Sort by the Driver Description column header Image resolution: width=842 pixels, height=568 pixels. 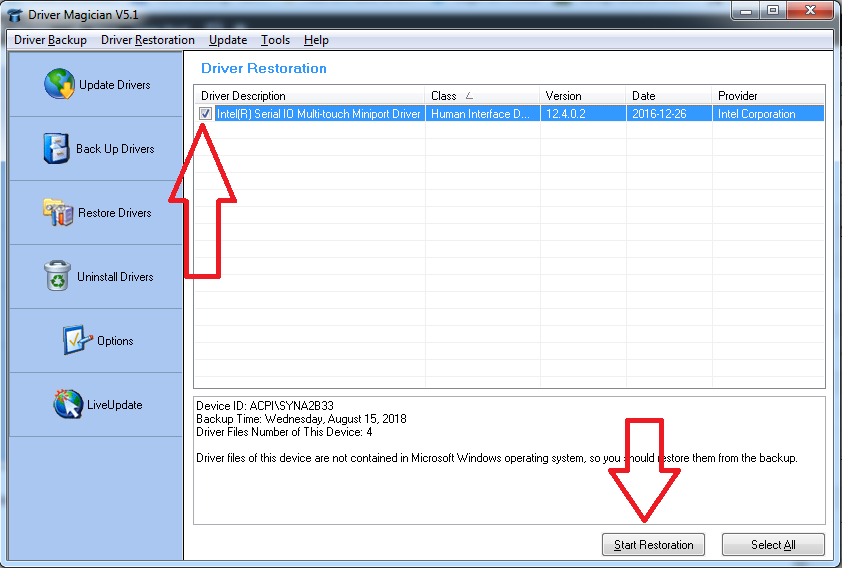point(310,96)
